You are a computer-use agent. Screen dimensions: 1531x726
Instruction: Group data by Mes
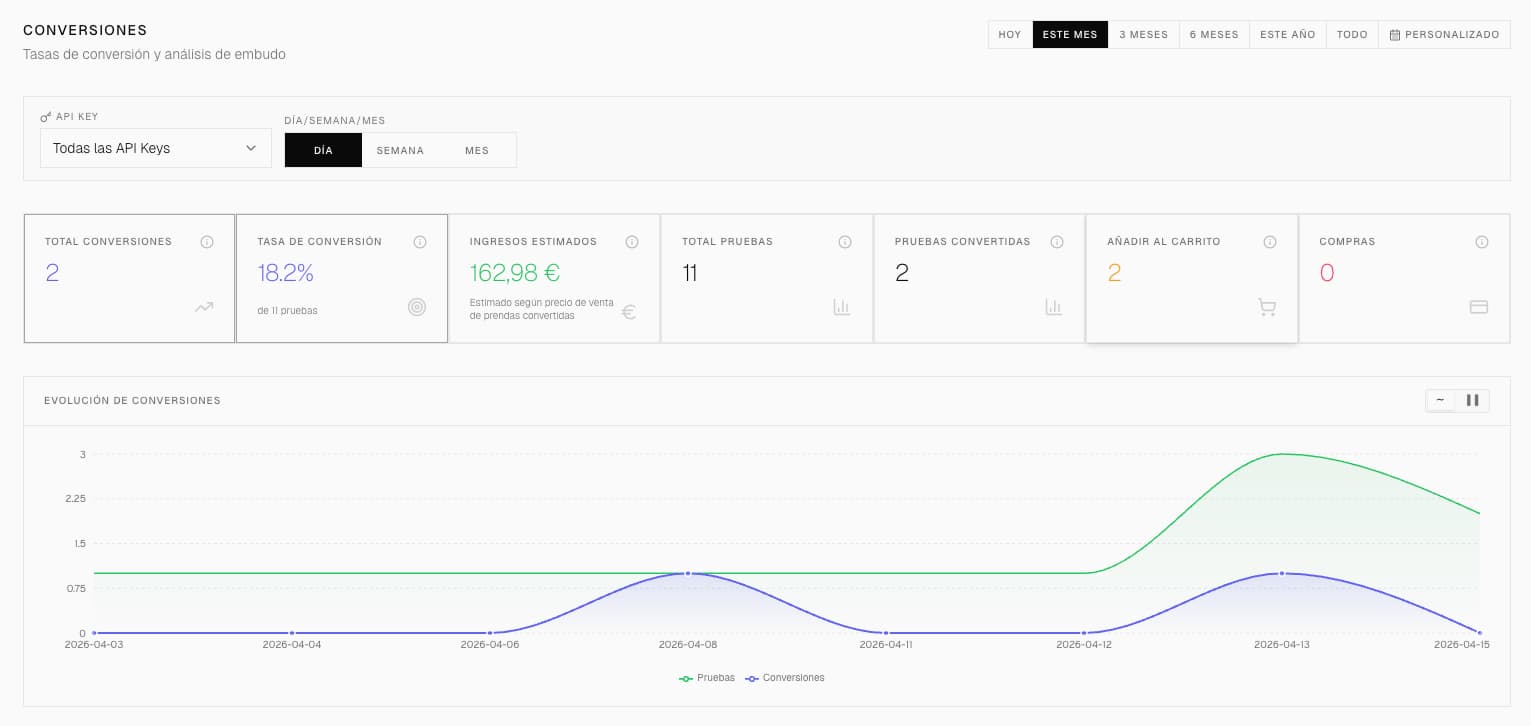(477, 150)
